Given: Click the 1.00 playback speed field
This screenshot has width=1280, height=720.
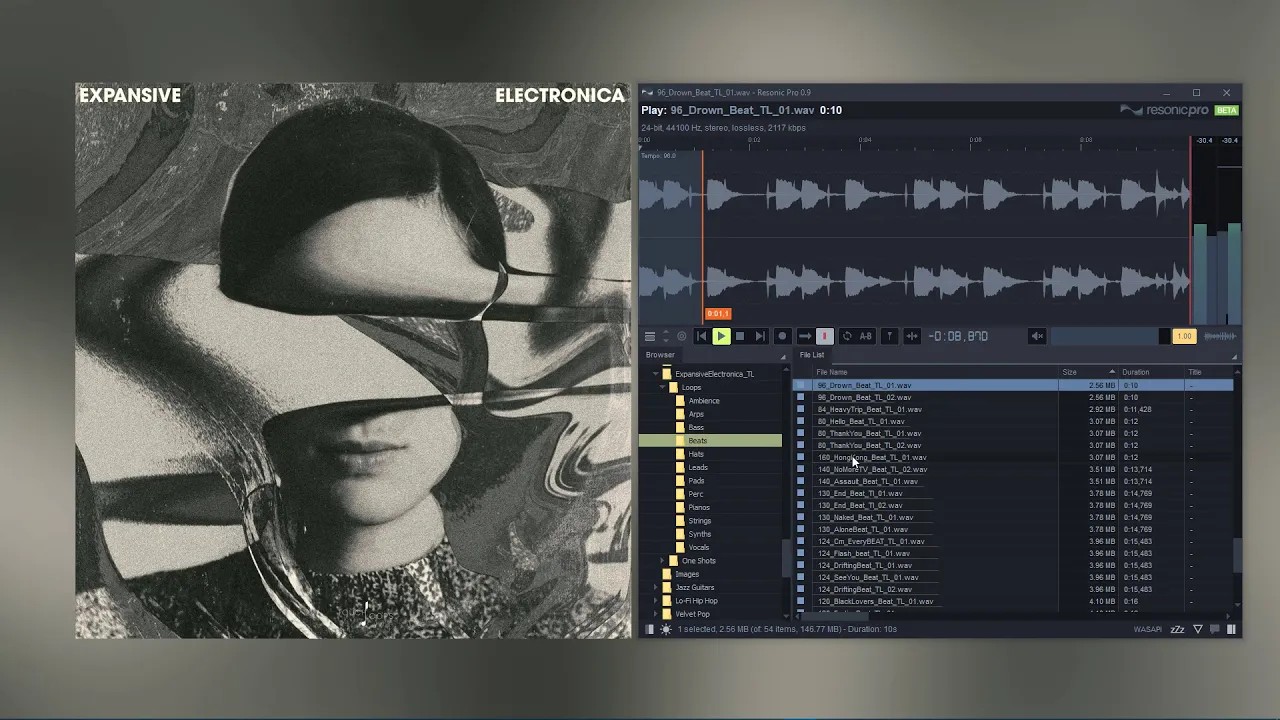Looking at the screenshot, I should coord(1184,337).
